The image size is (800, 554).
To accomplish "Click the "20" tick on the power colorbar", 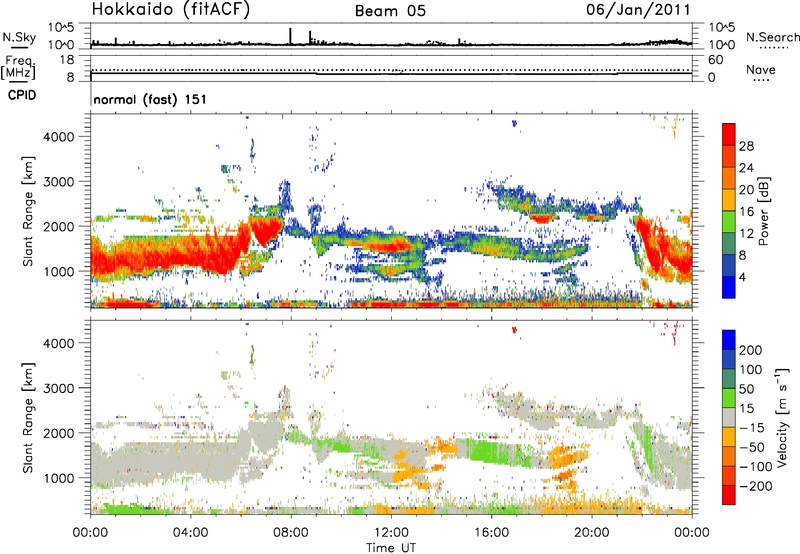I will 746,190.
